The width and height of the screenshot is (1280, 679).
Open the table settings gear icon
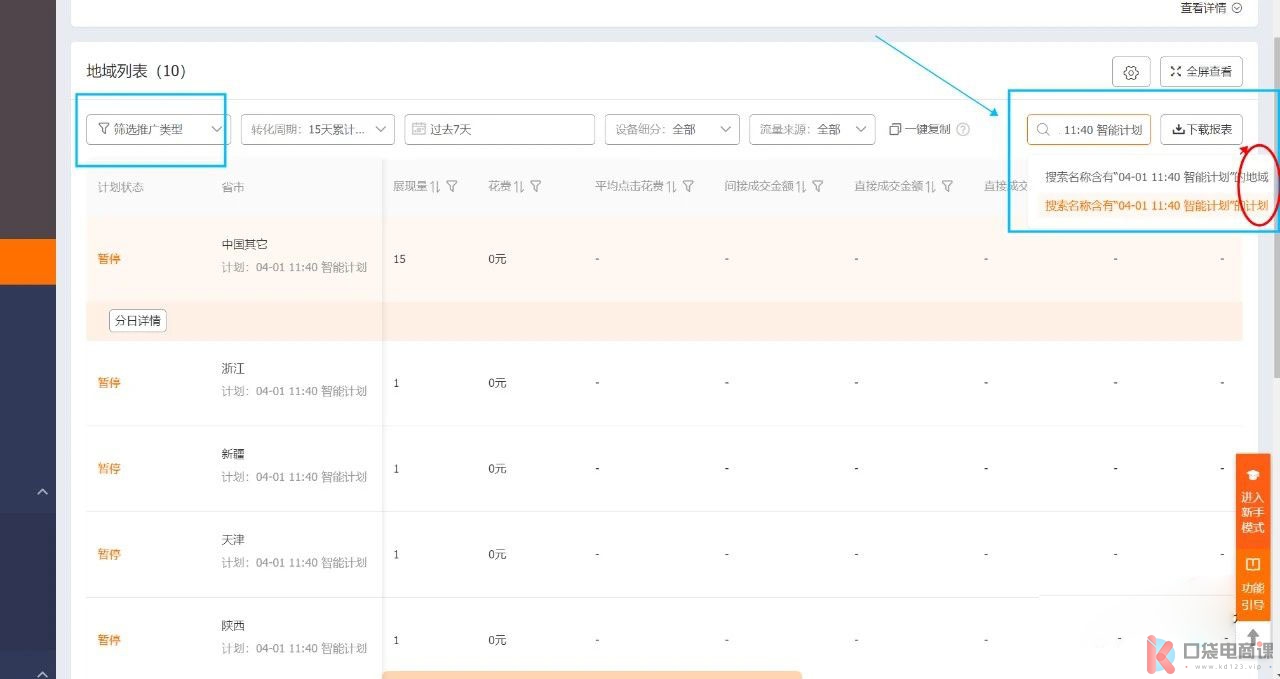[x=1130, y=72]
